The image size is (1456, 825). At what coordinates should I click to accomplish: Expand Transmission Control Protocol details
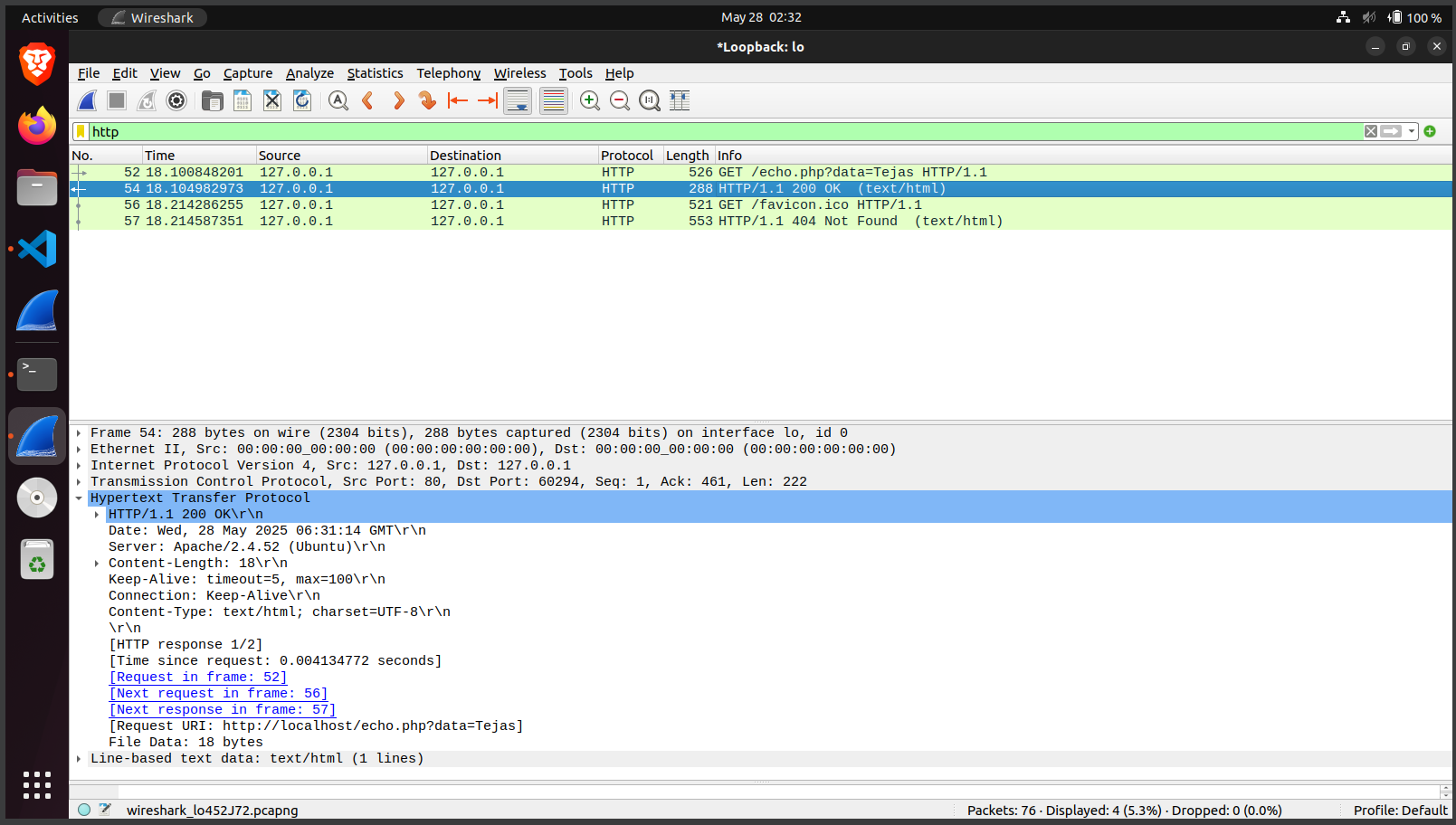point(79,482)
